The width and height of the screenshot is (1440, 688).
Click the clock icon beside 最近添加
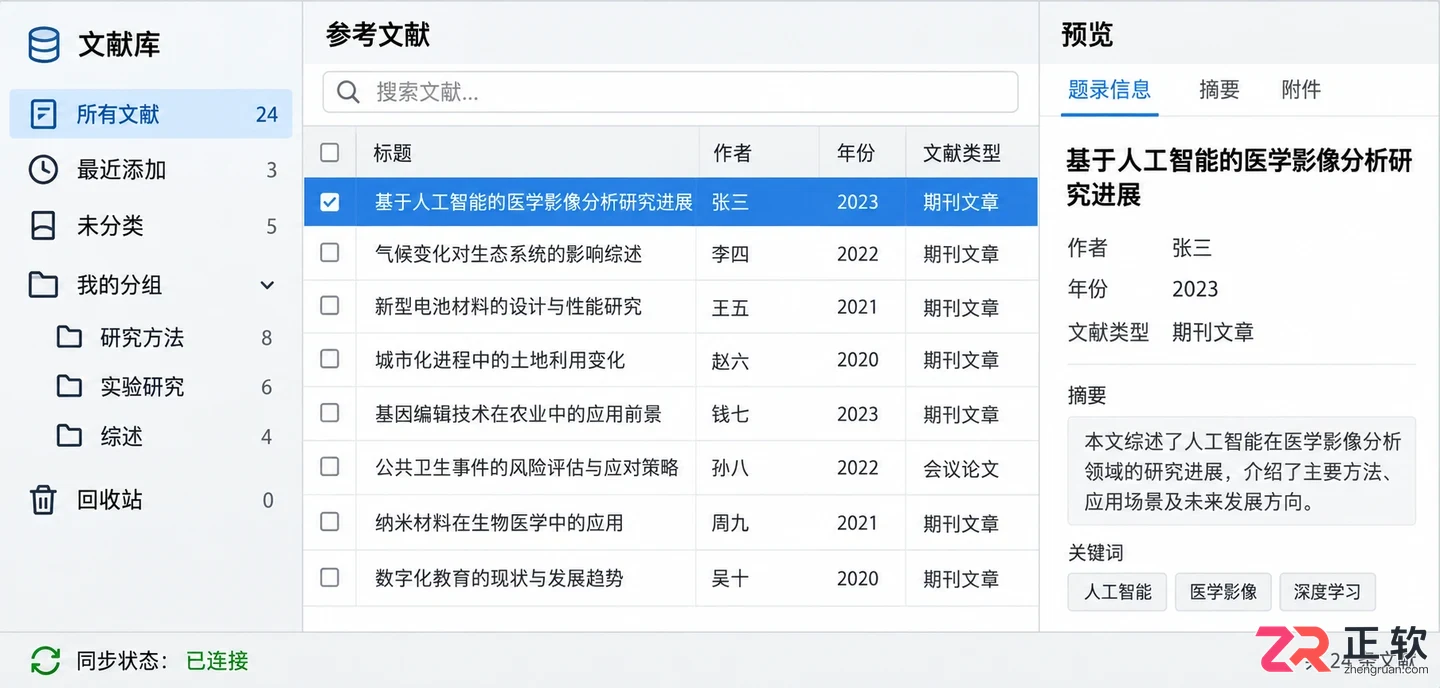[43, 170]
